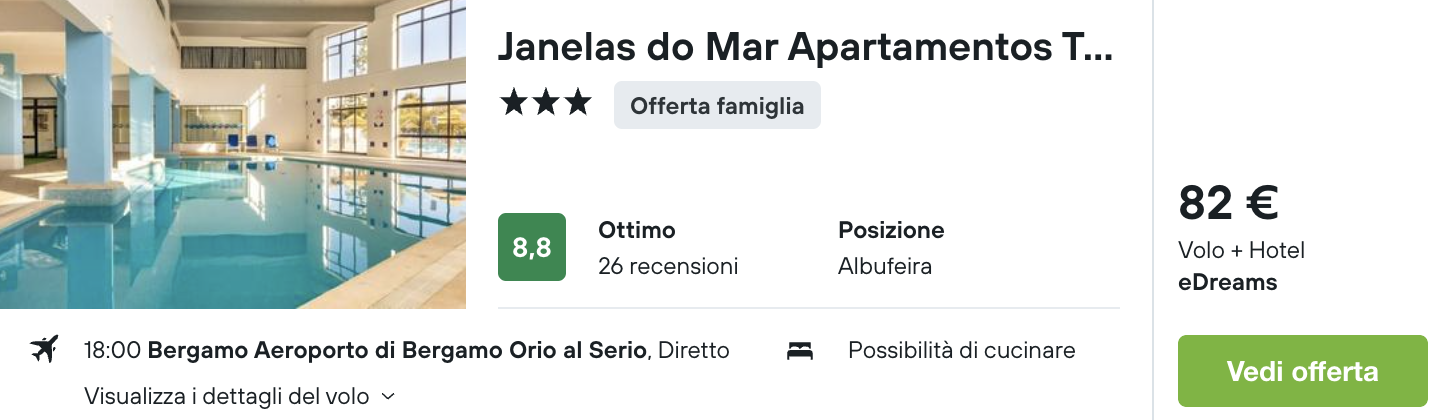
Task: Click Possibilità di cucinare amenity text
Action: 962,350
